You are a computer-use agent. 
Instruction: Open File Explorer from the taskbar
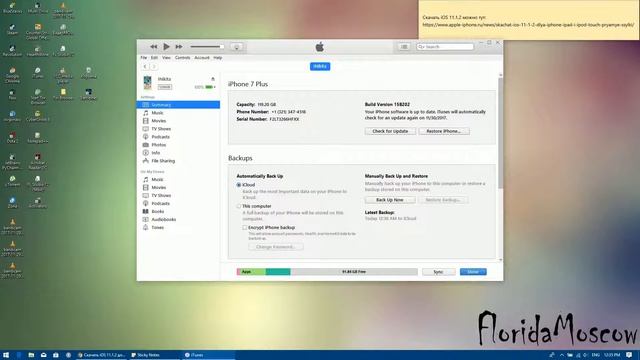point(31,355)
